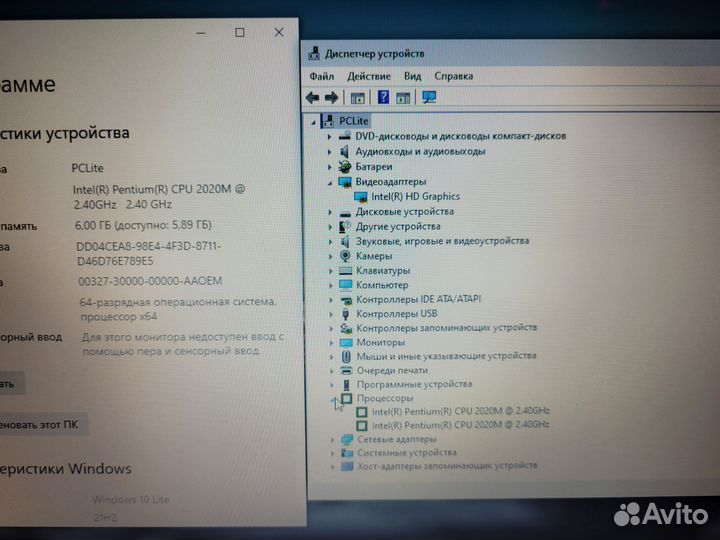Expand the Клавиатуры category
The height and width of the screenshot is (540, 720).
(x=331, y=271)
